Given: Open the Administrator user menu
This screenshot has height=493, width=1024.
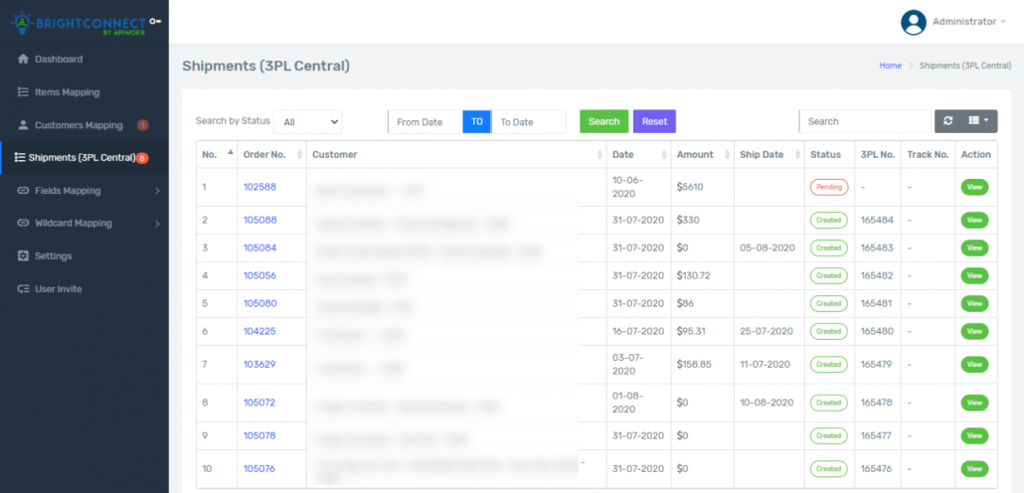Looking at the screenshot, I should point(969,22).
